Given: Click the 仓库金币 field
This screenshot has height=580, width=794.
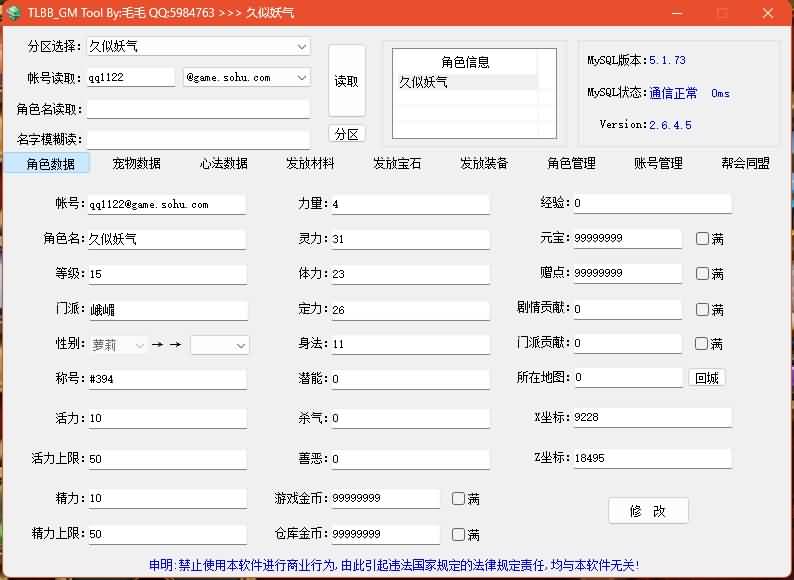Looking at the screenshot, I should 386,534.
